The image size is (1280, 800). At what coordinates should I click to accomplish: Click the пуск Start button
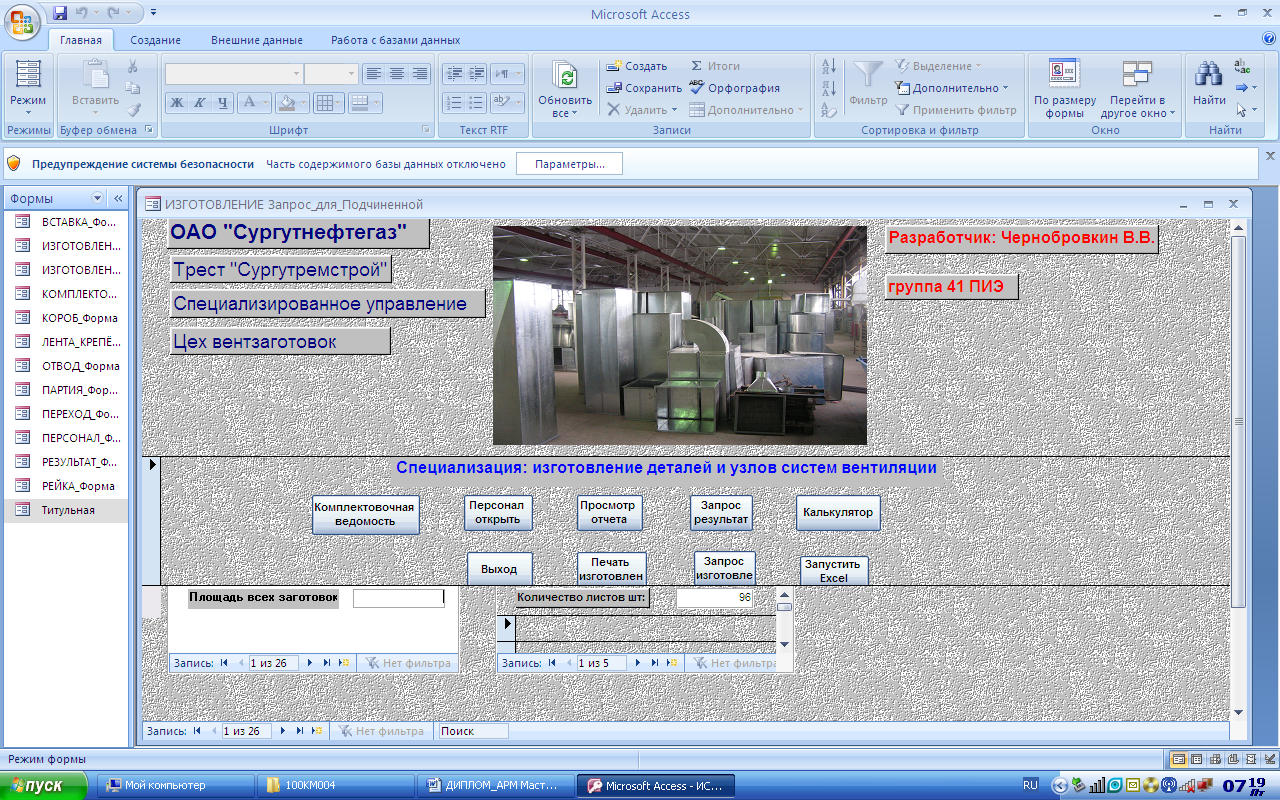[x=44, y=786]
